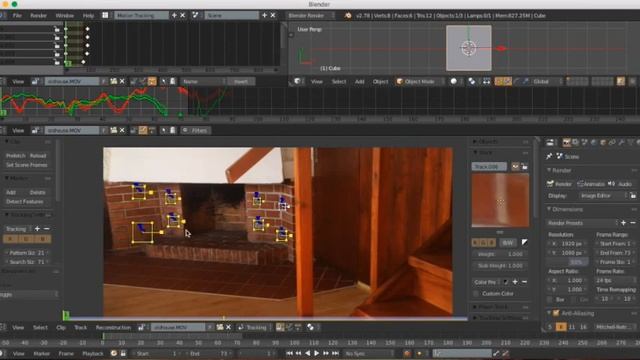Image resolution: width=640 pixels, height=360 pixels.
Task: Click the Render image button
Action: (560, 184)
